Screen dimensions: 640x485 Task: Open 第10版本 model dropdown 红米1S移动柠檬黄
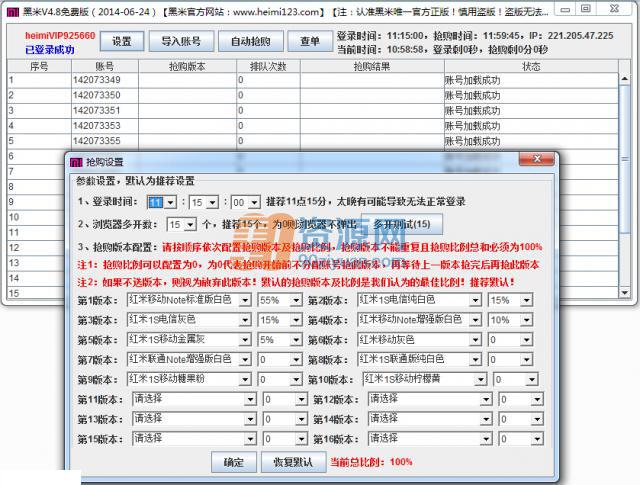tap(424, 379)
